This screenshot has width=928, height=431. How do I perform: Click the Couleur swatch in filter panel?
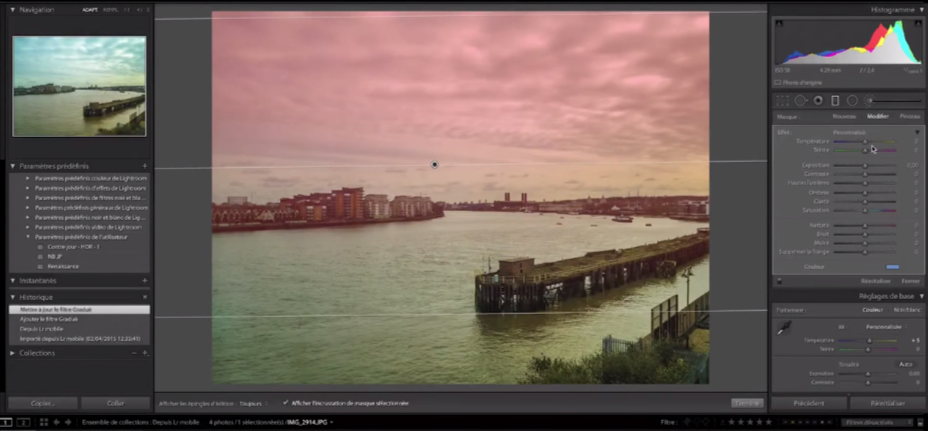tap(892, 267)
